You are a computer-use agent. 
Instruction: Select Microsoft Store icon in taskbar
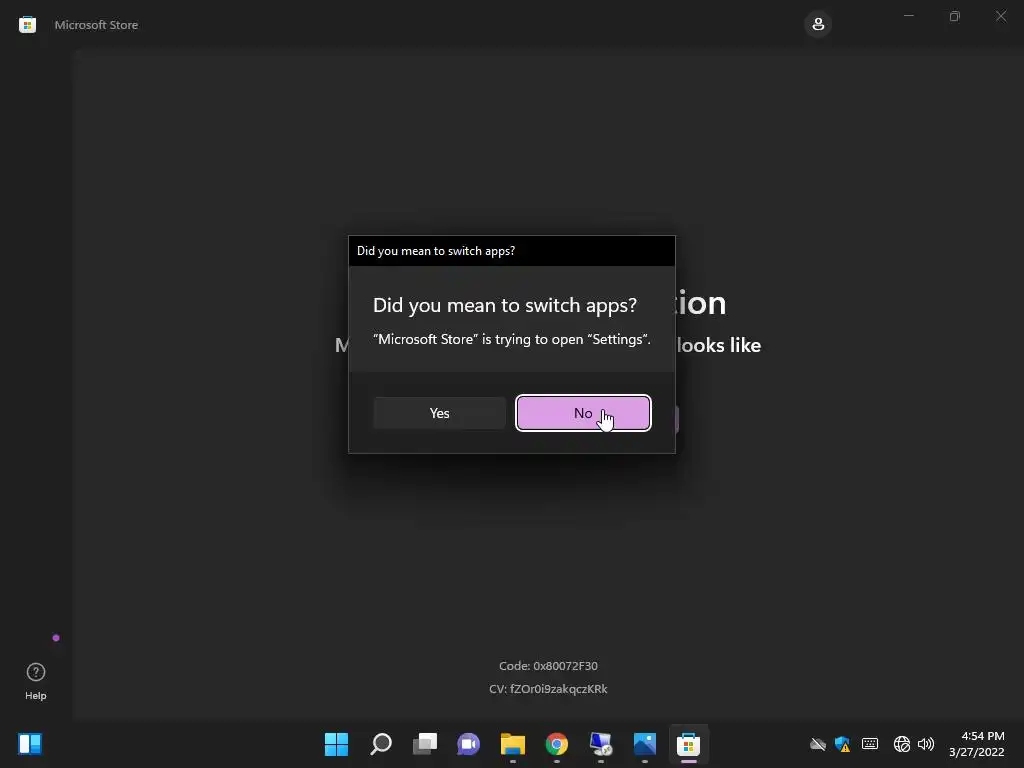pyautogui.click(x=688, y=744)
